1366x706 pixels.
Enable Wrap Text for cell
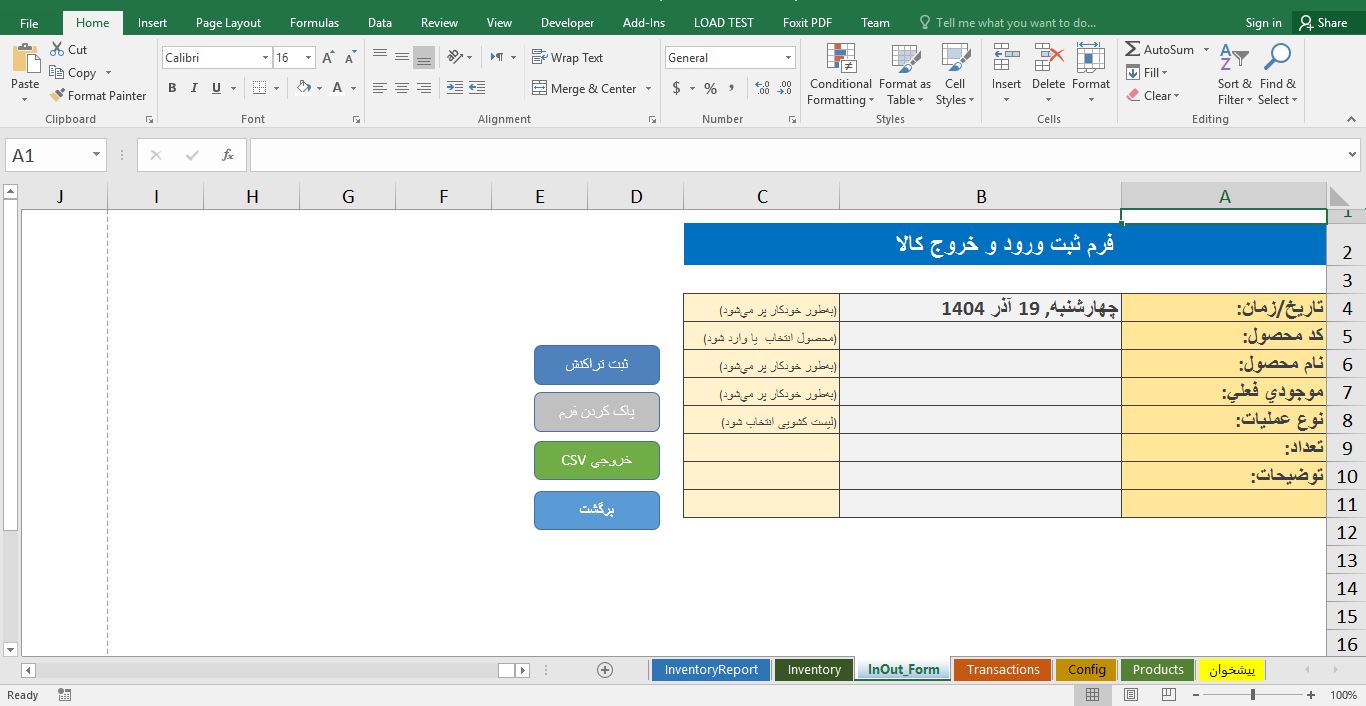pos(567,57)
